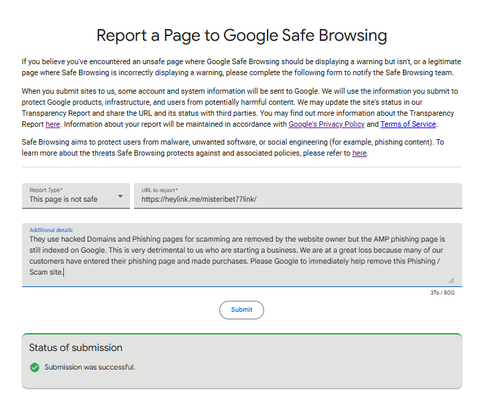Click the URL to report input field
The width and height of the screenshot is (500, 409).
click(298, 196)
